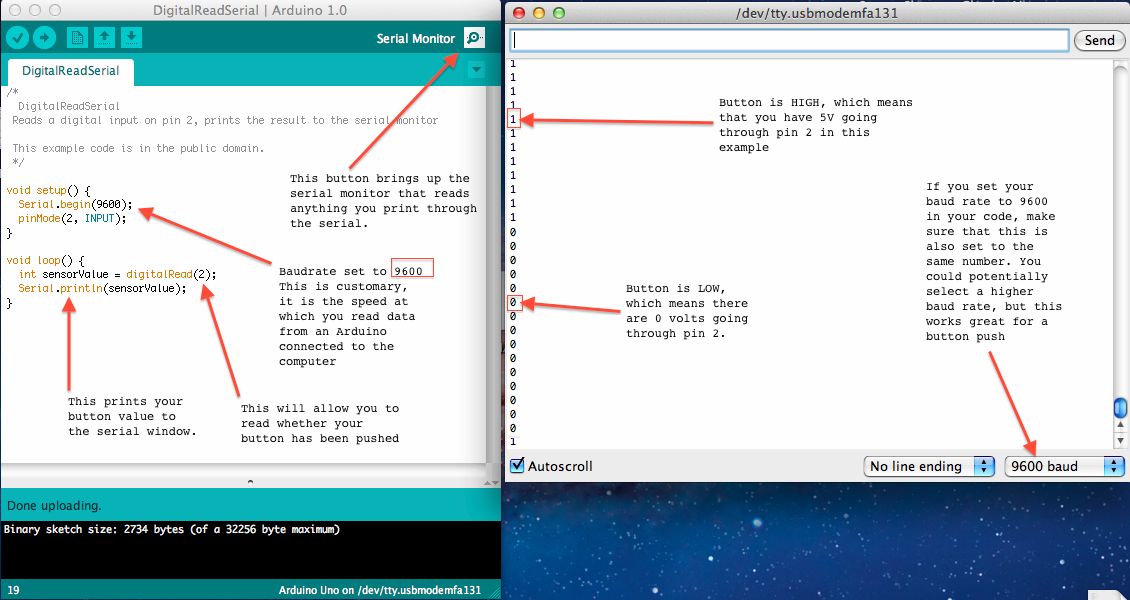Select the DigitalReadSerial sketch tab
The image size is (1130, 600).
[x=70, y=71]
